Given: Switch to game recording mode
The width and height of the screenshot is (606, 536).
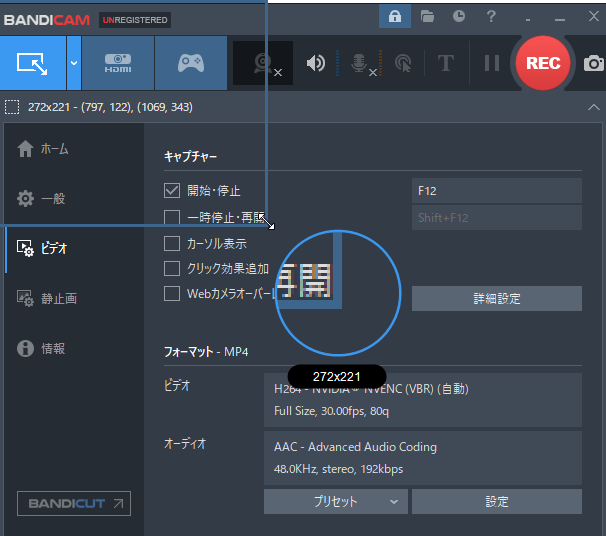Looking at the screenshot, I should [191, 63].
